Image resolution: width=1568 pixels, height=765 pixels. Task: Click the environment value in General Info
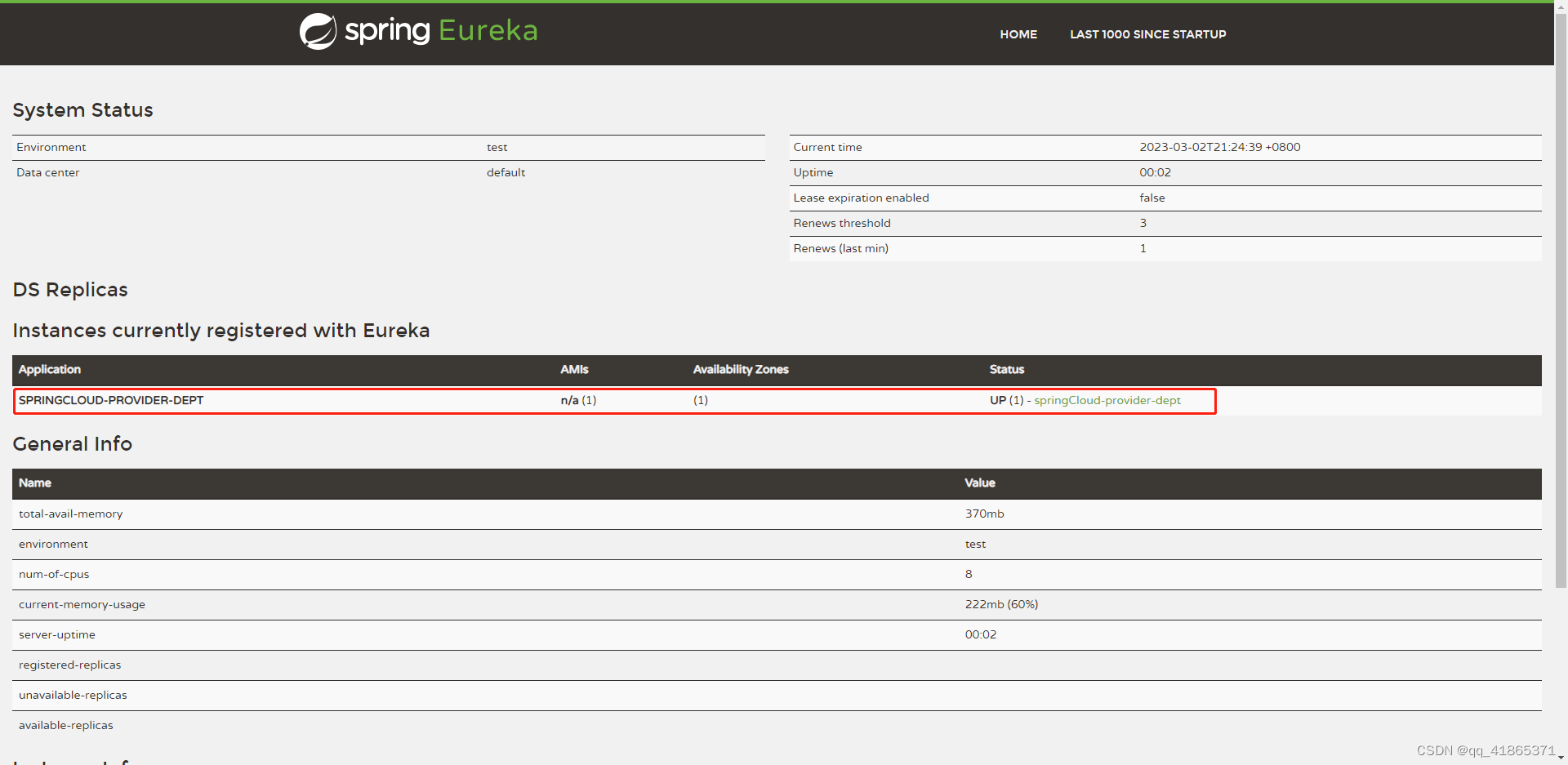pos(976,544)
